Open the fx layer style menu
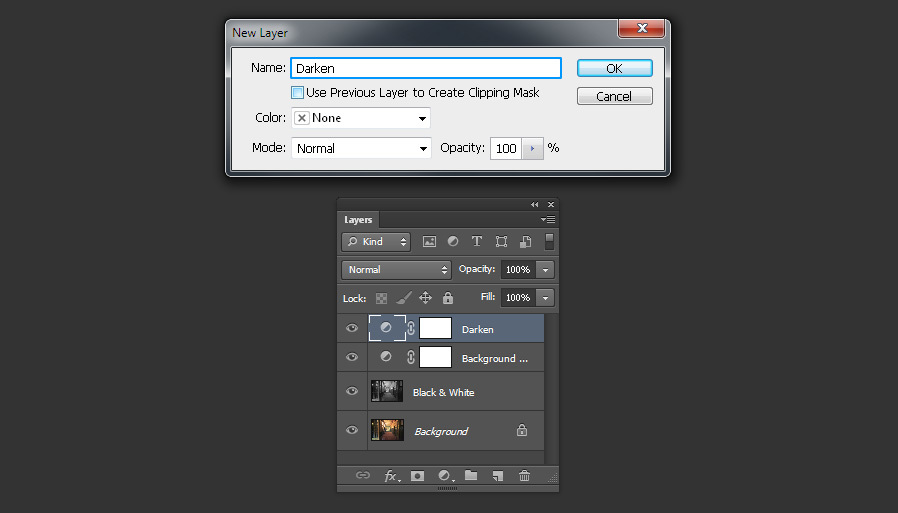The height and width of the screenshot is (513, 898). (x=391, y=476)
